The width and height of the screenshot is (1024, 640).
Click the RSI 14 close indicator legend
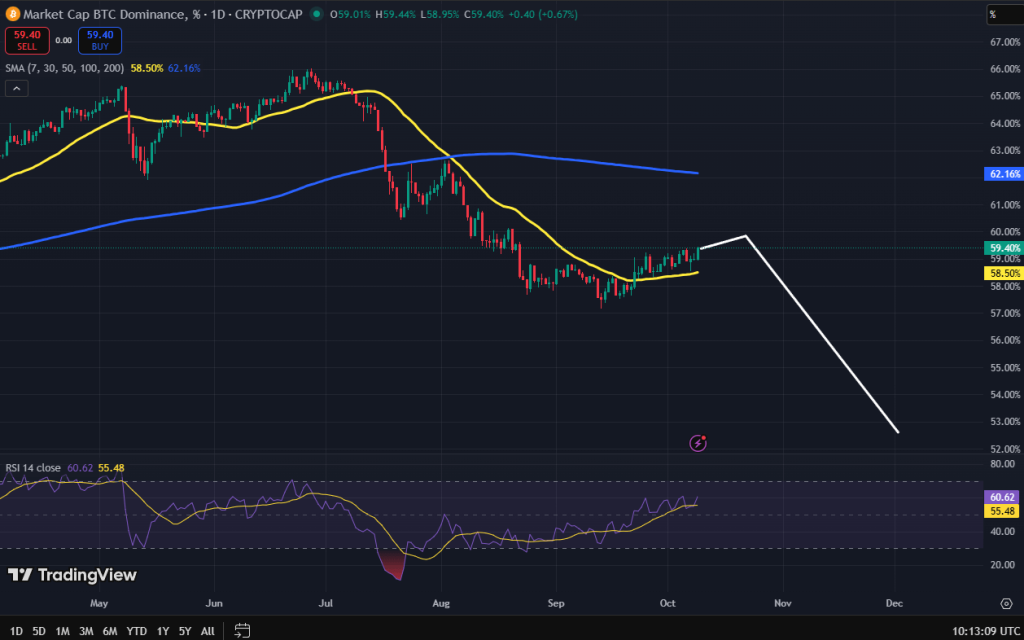[32, 467]
